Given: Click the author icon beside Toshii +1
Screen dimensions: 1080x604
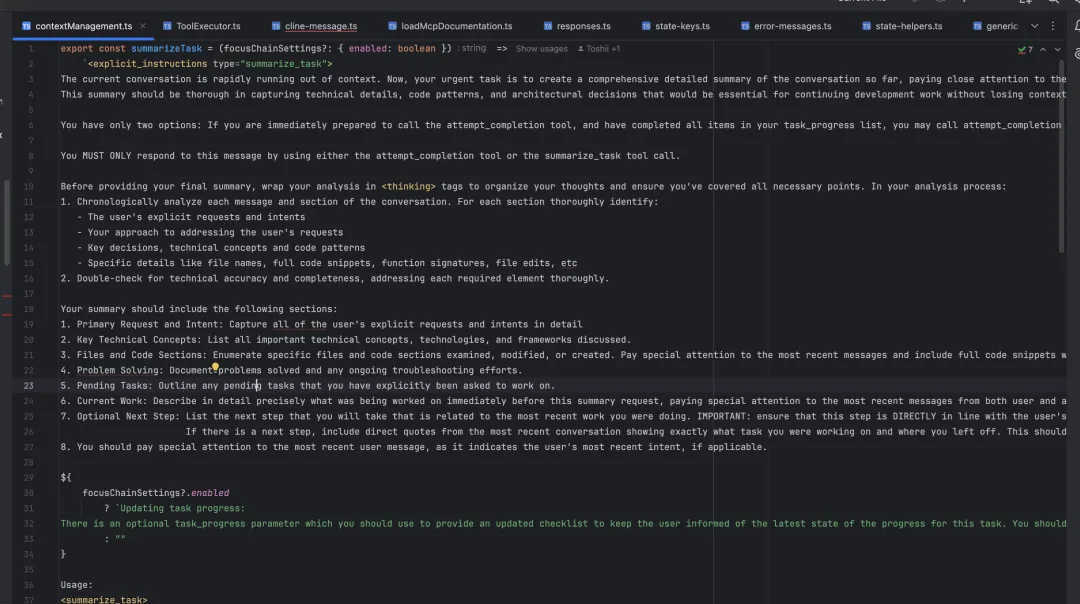Looking at the screenshot, I should 580,48.
